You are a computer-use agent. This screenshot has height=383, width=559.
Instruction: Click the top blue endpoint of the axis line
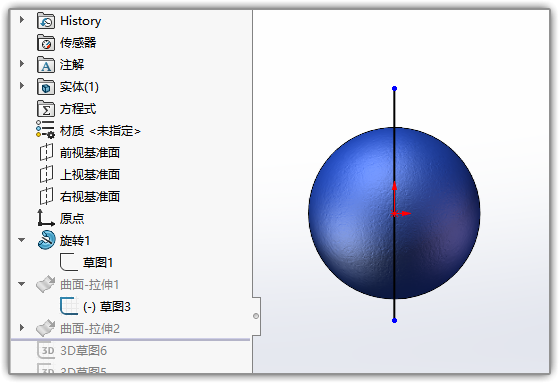point(394,88)
